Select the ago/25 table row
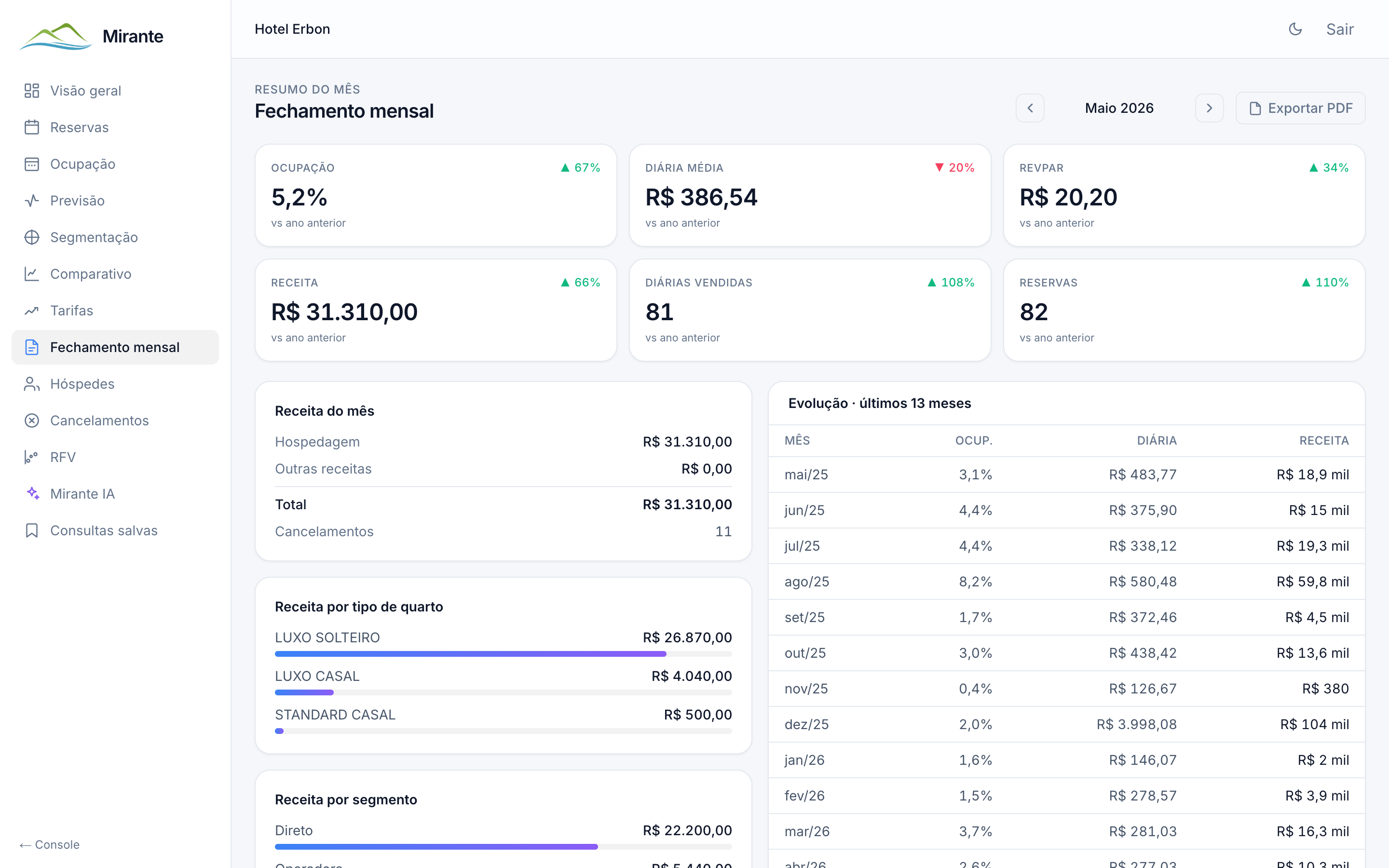The image size is (1389, 868). [x=1066, y=582]
